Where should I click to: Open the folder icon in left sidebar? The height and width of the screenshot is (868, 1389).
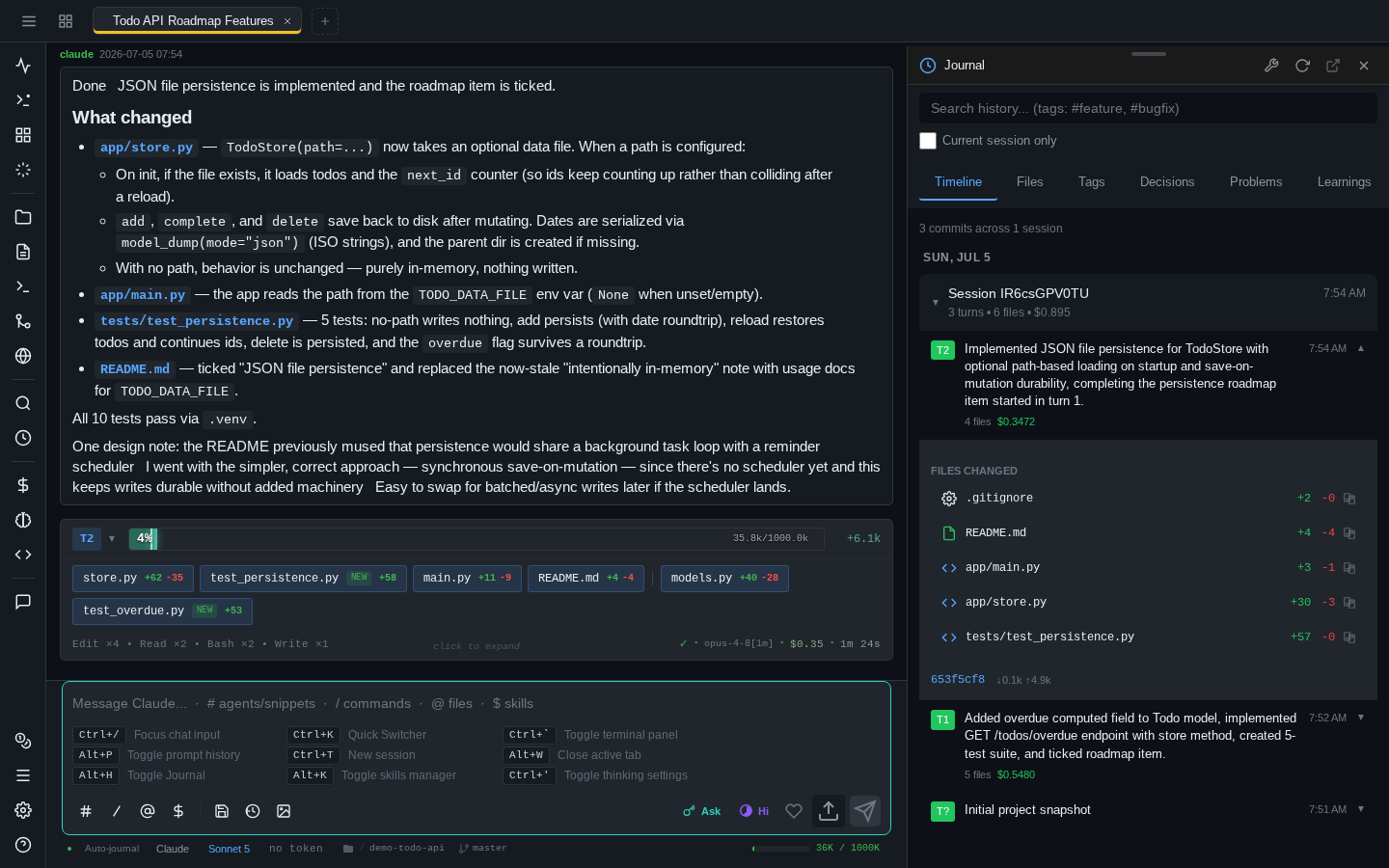(23, 217)
